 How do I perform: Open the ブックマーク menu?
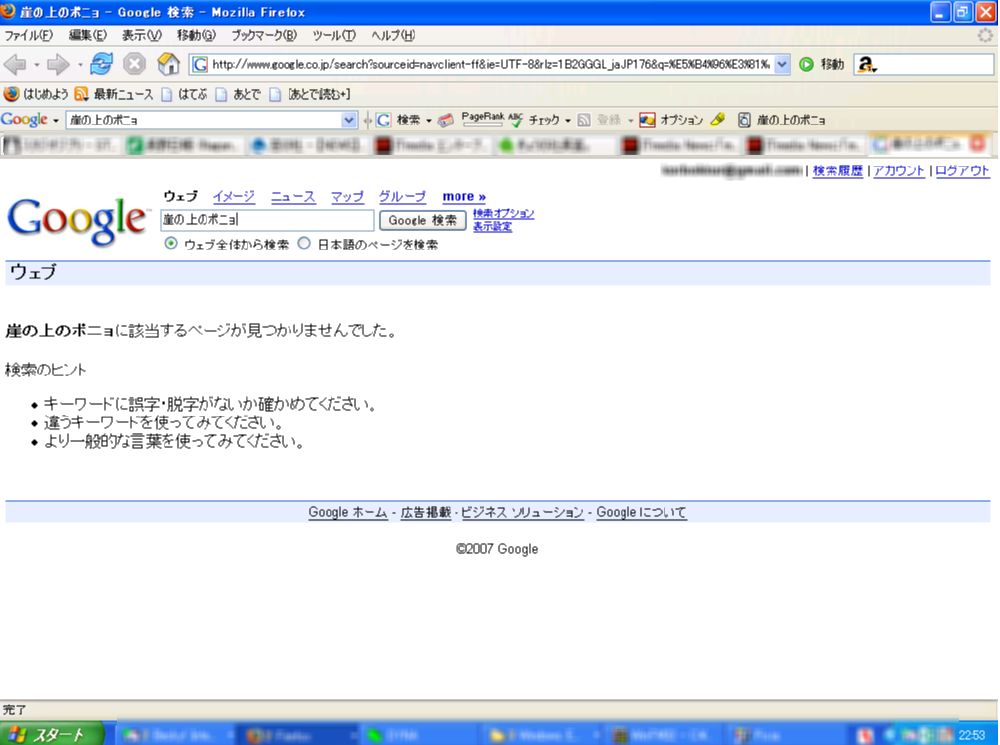(263, 36)
